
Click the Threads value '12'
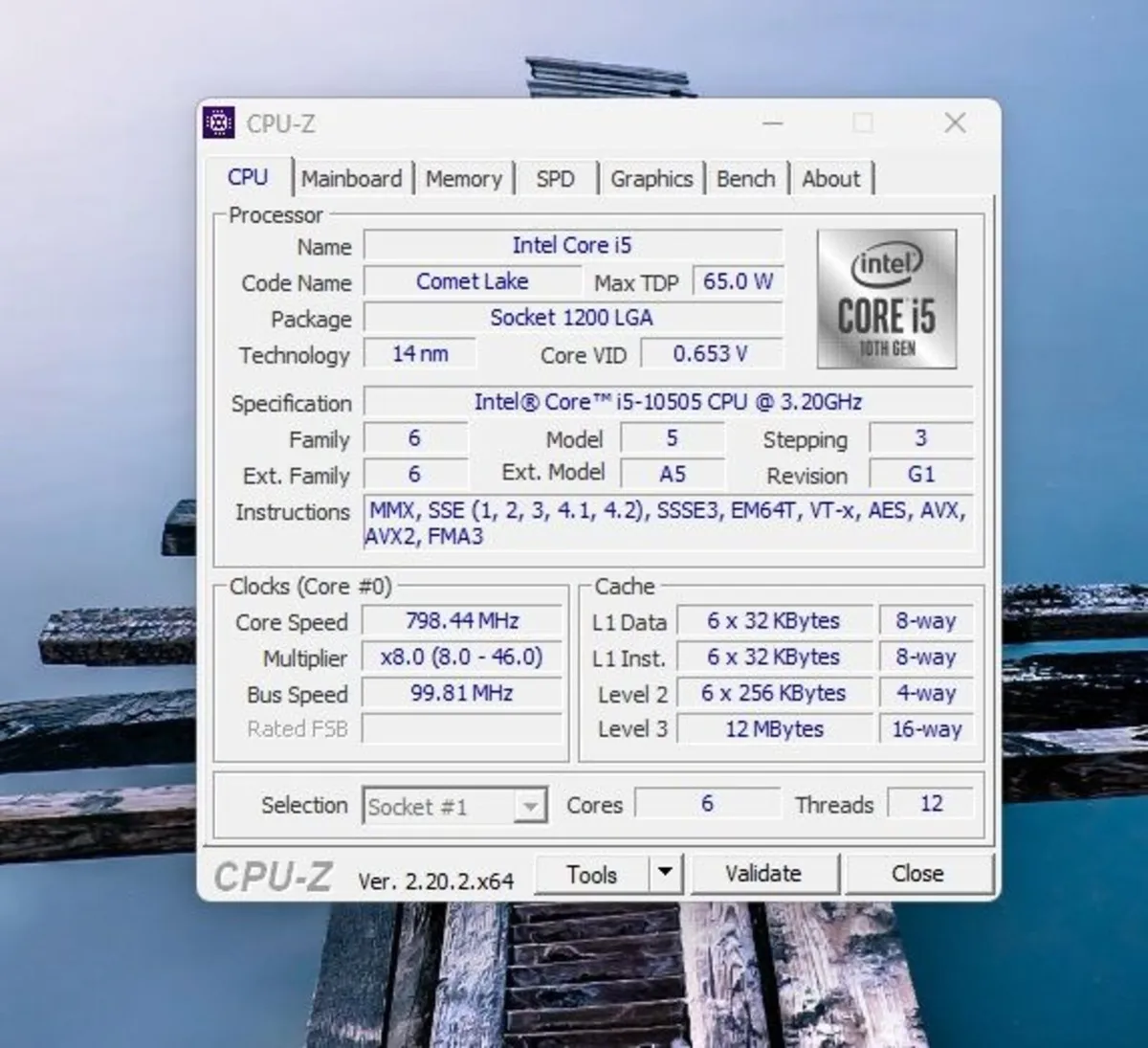click(931, 804)
